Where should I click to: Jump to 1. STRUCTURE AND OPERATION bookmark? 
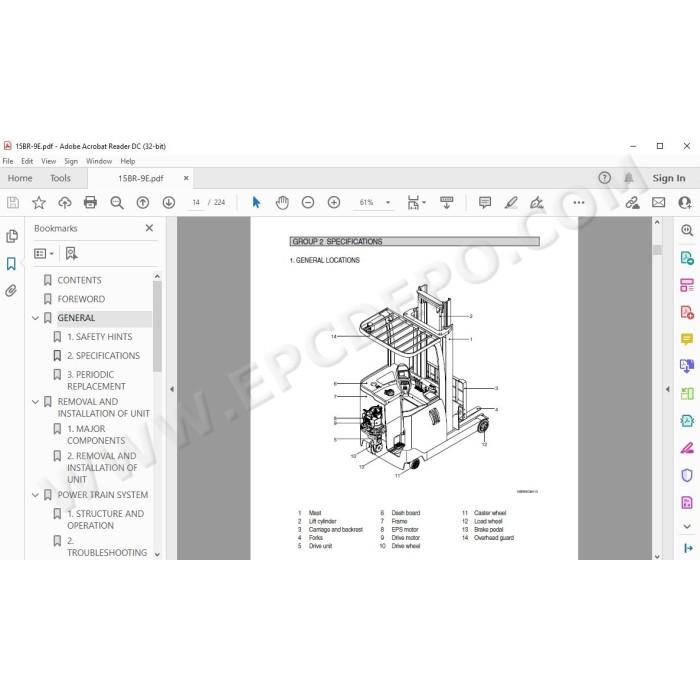pos(105,520)
